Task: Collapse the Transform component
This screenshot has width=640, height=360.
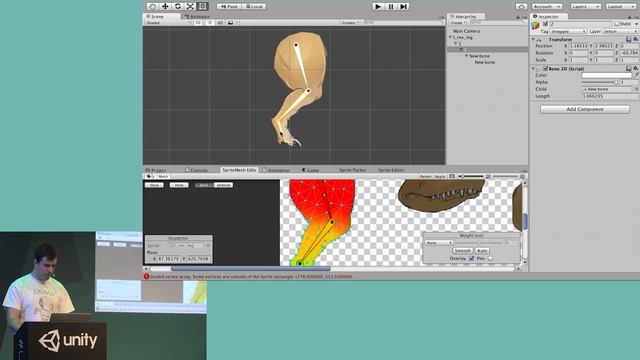Action: 533,40
